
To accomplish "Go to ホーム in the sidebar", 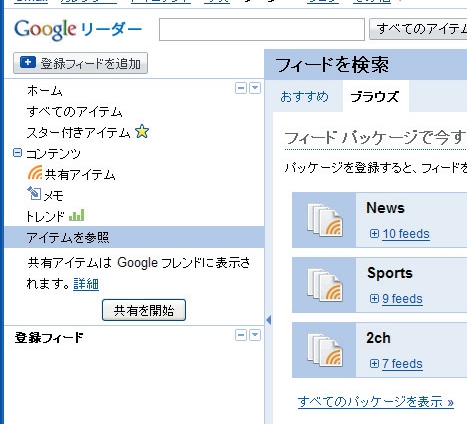I will [x=45, y=91].
